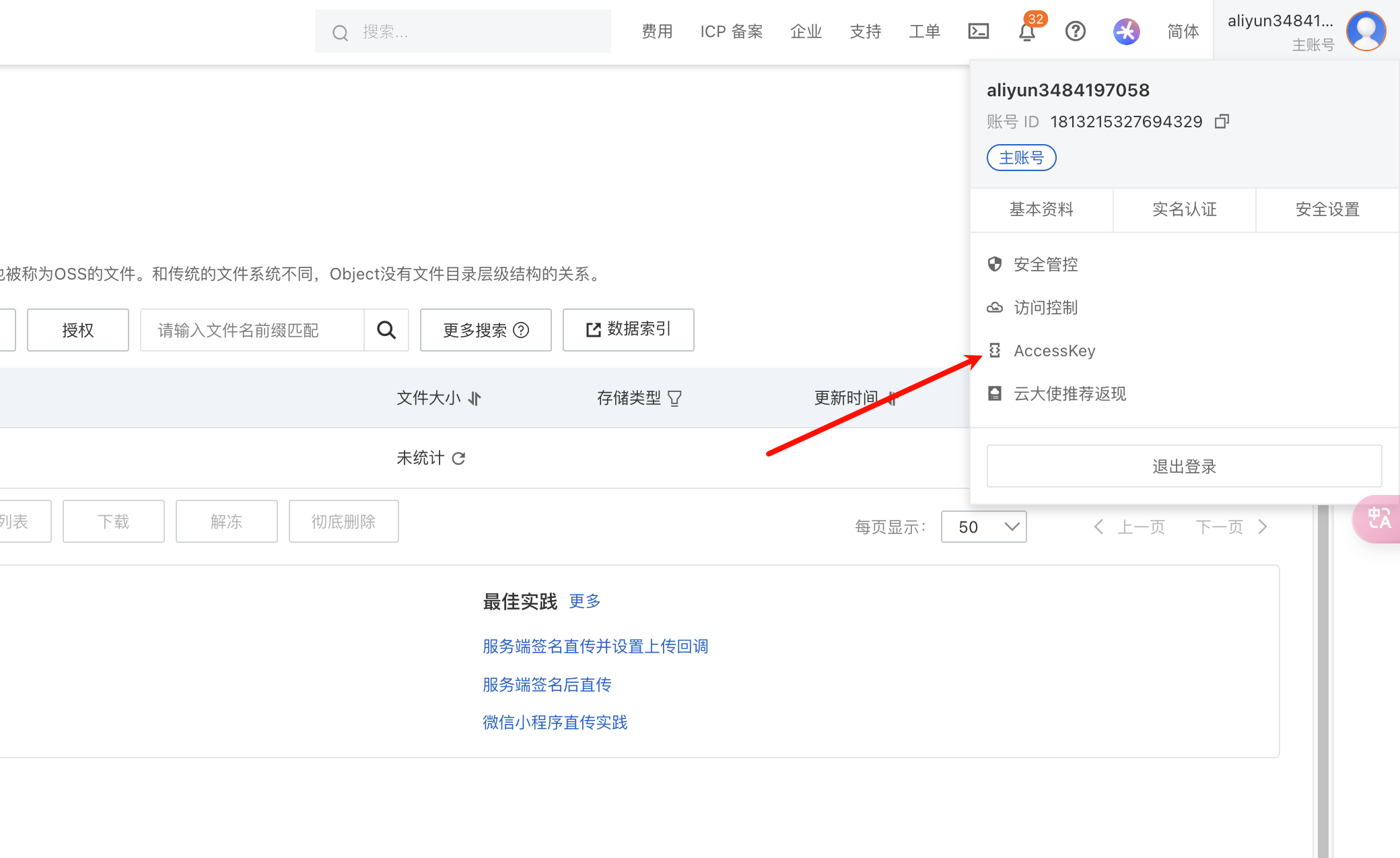The width and height of the screenshot is (1400, 858).
Task: Click the 退出登录 button
Action: pos(1184,466)
